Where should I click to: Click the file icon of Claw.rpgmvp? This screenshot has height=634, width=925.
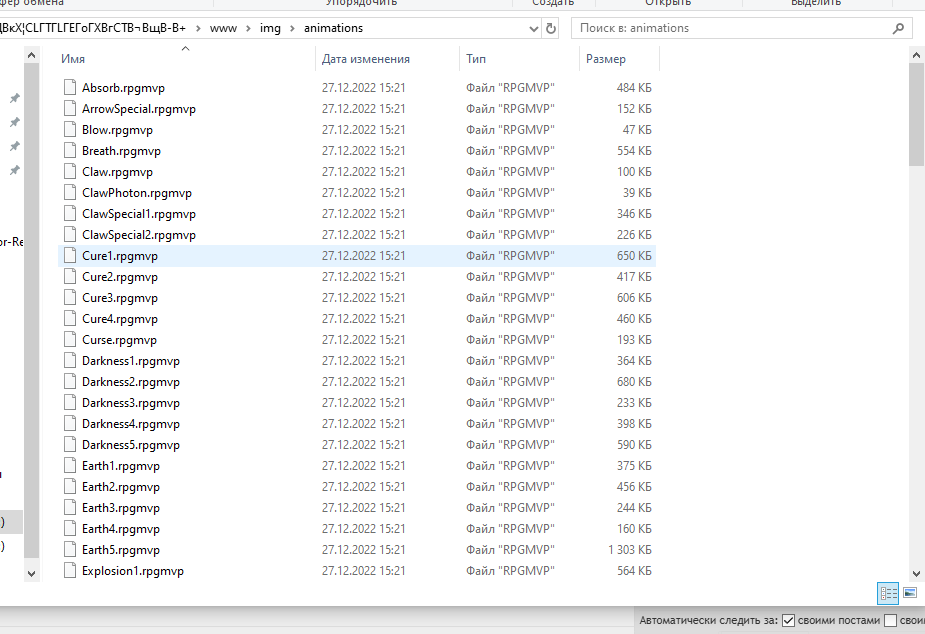(x=70, y=172)
